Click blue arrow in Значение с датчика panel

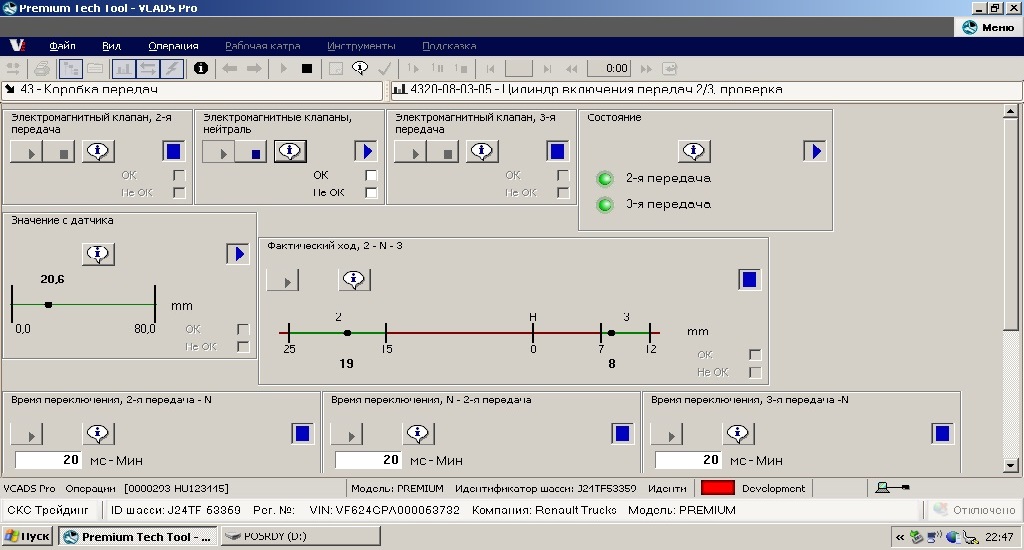[237, 254]
